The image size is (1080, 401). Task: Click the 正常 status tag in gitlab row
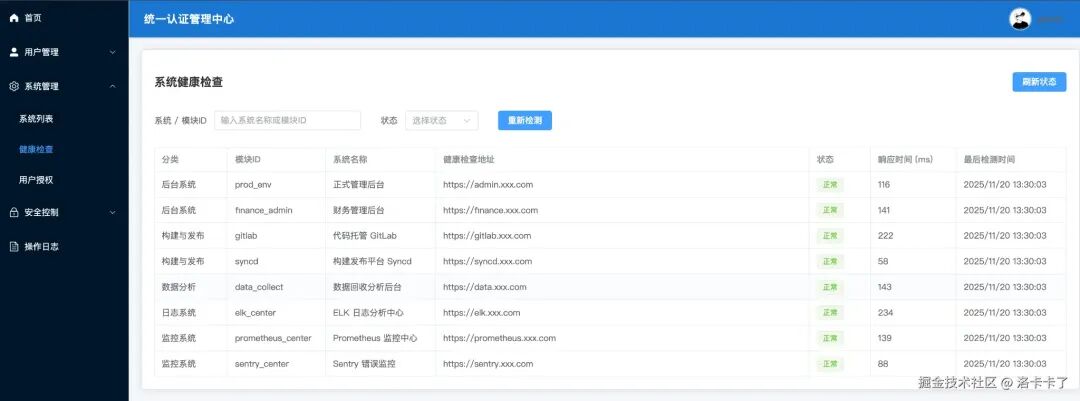(x=830, y=236)
